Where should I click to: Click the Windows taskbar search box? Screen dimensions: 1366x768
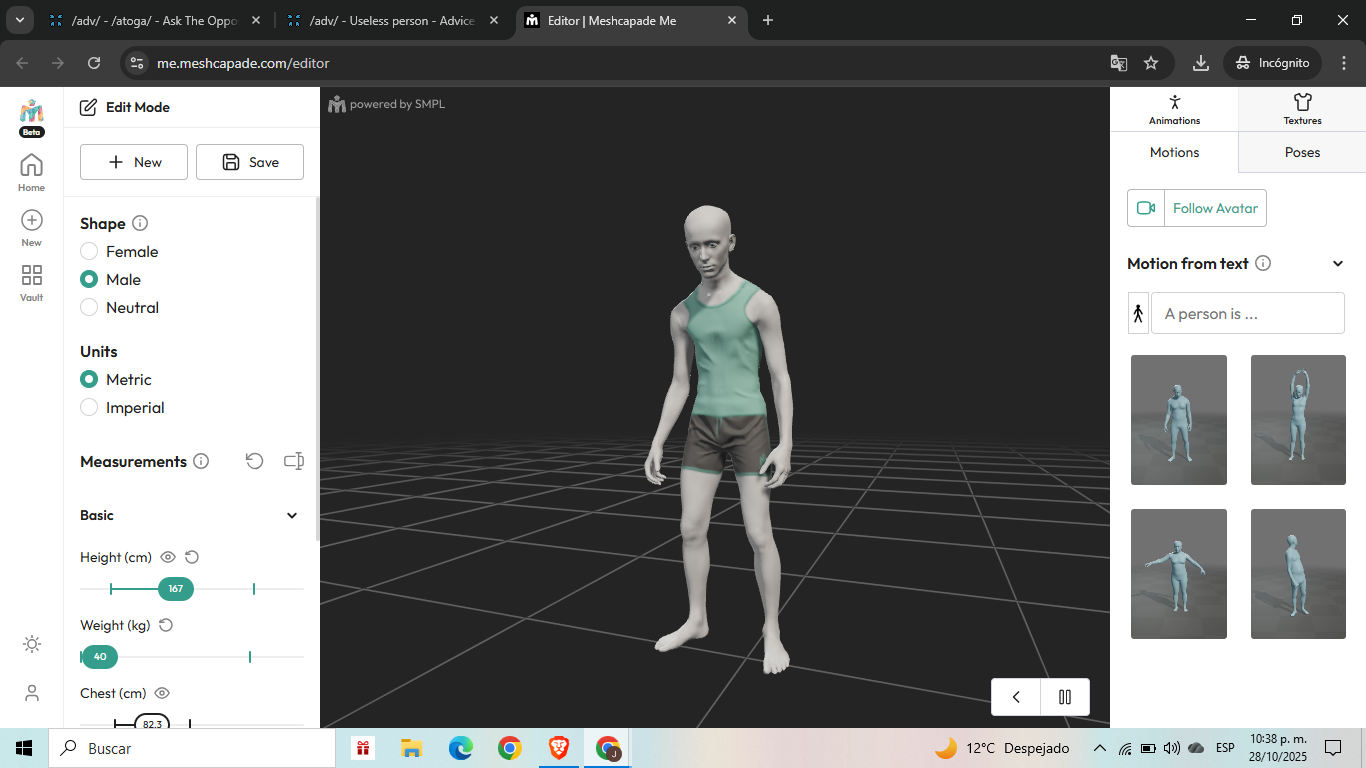pos(192,748)
